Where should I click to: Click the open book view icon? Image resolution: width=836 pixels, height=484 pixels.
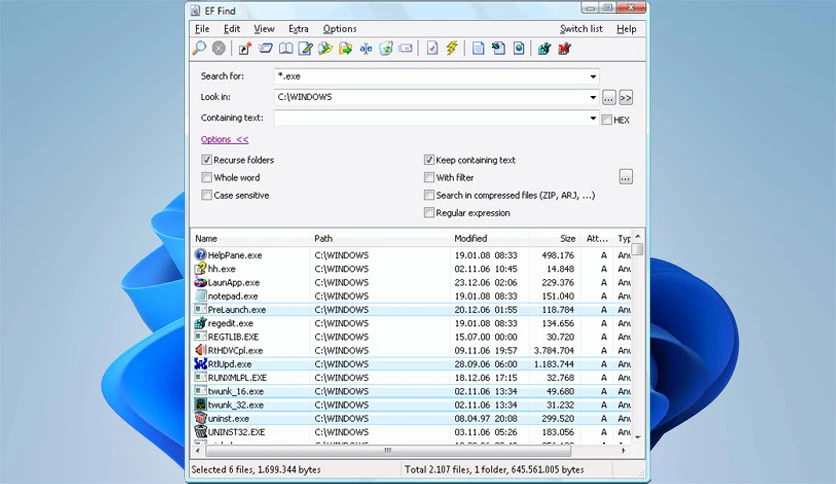[x=286, y=49]
